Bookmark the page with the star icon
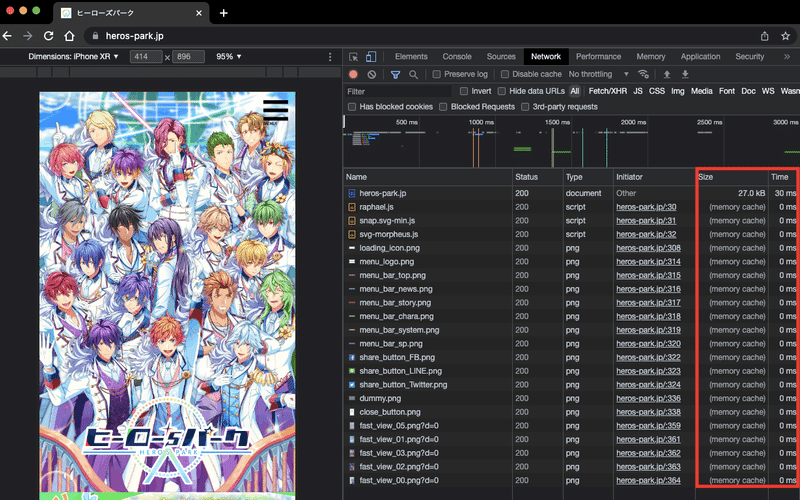The image size is (800, 500). (x=785, y=36)
